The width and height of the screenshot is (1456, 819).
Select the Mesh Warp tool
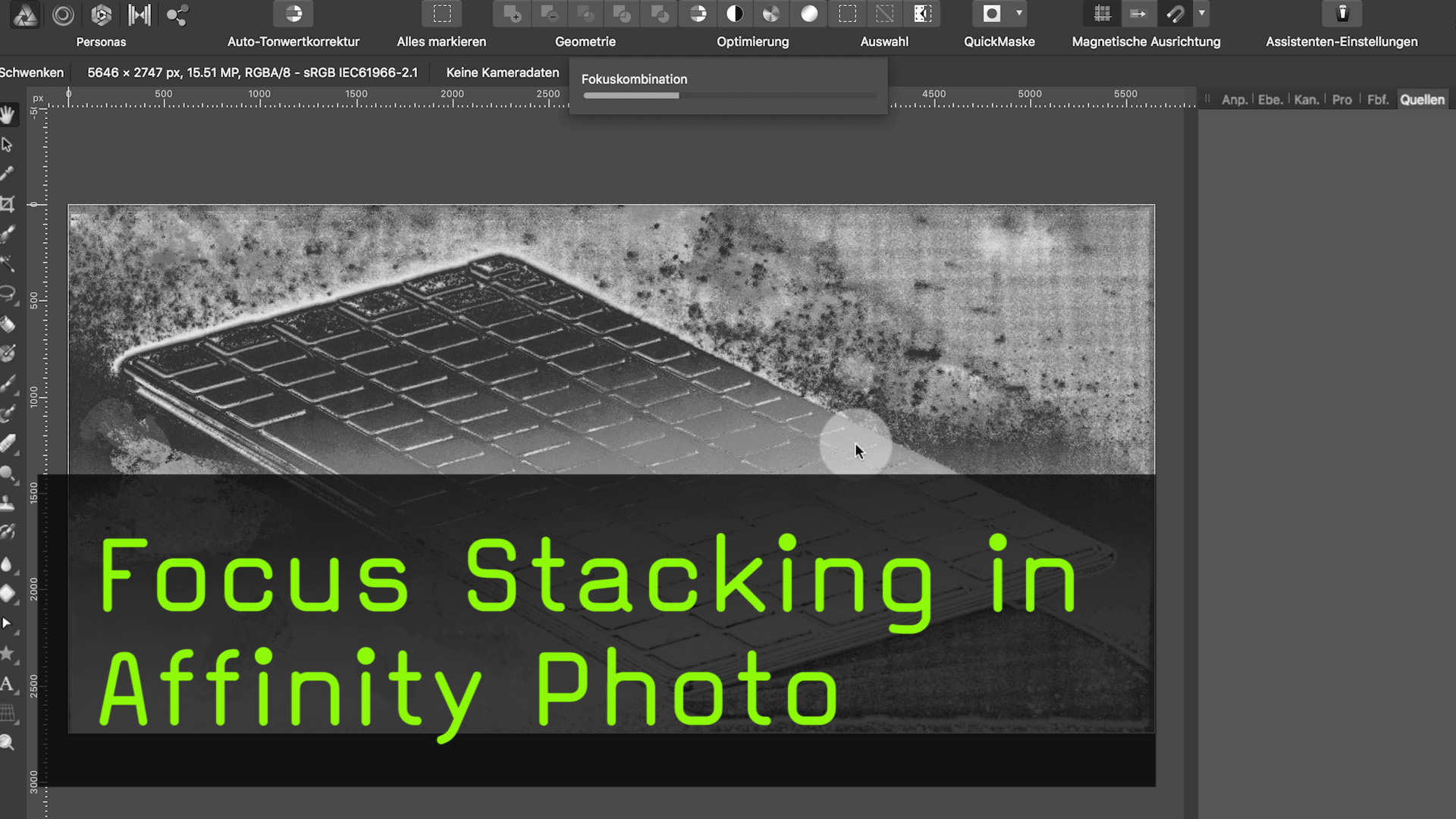coord(8,713)
